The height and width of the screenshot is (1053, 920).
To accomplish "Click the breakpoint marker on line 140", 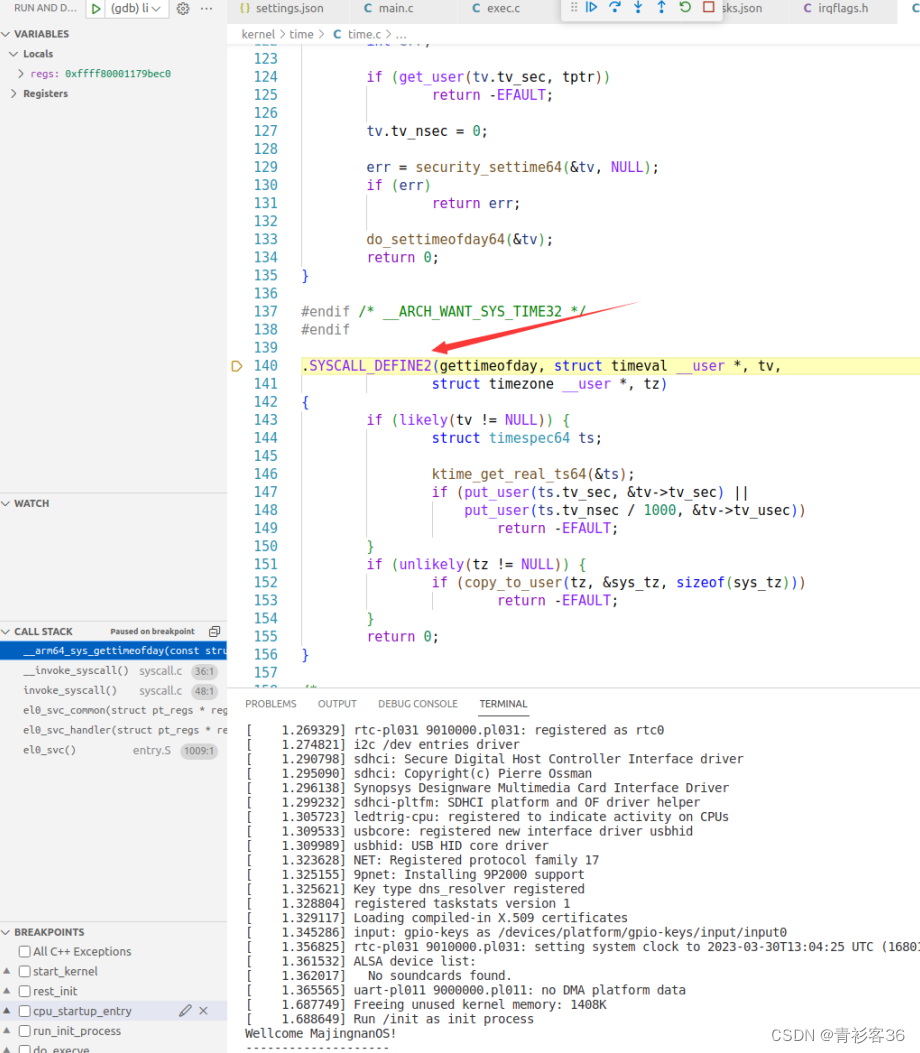I will tap(237, 365).
